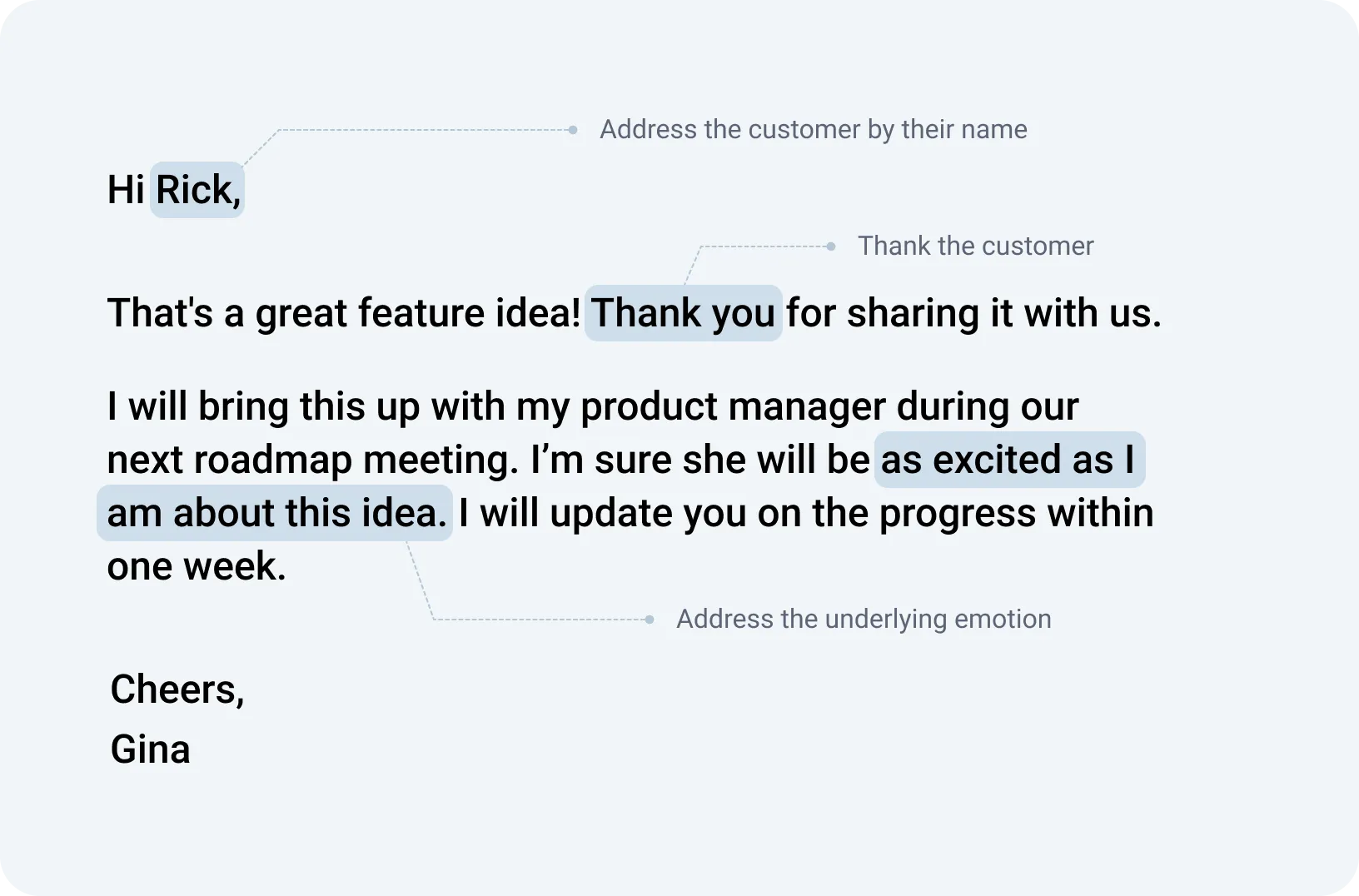Click the "one week." text
The height and width of the screenshot is (896, 1359).
click(x=197, y=566)
